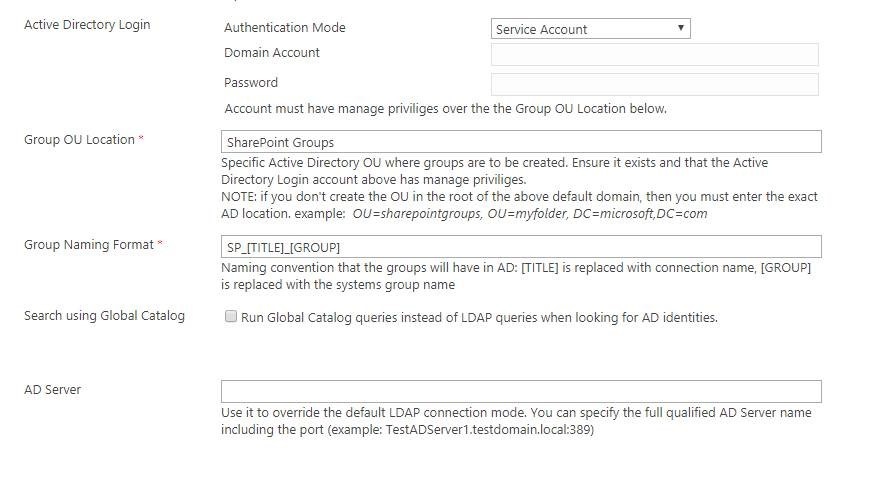Click the Domain Account text field

pos(654,54)
